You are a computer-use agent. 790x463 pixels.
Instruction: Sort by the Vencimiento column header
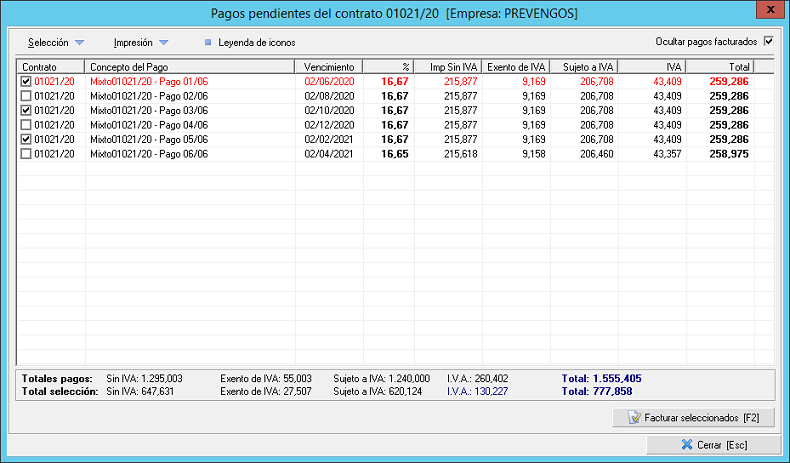328,66
